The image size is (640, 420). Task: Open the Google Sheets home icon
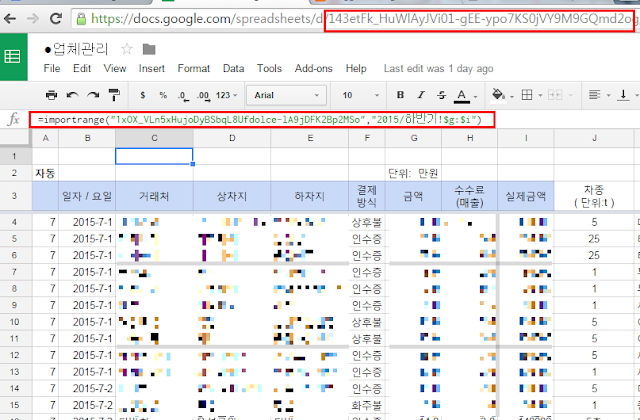15,58
